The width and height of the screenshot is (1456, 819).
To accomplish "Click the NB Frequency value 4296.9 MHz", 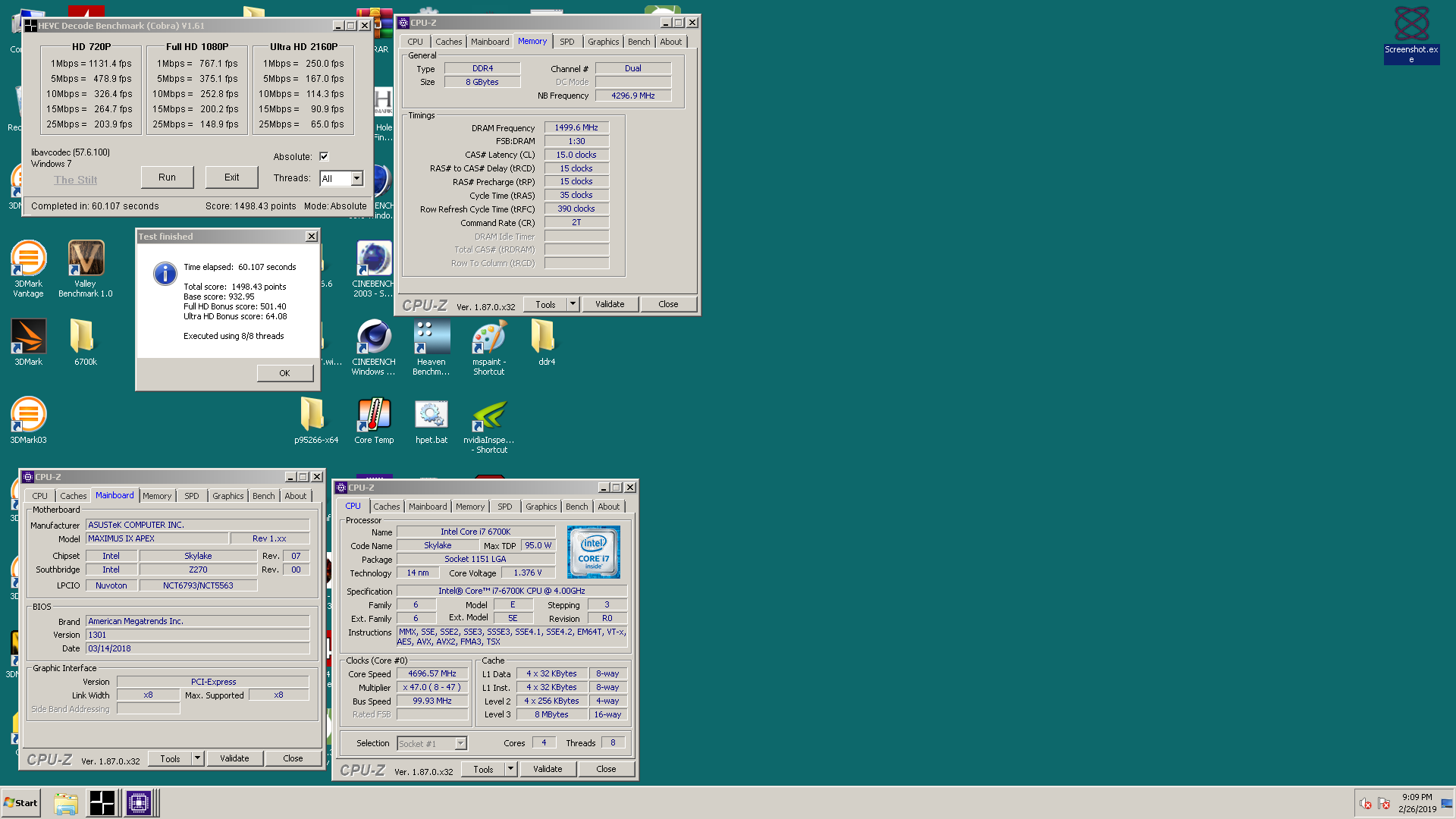I will click(633, 96).
